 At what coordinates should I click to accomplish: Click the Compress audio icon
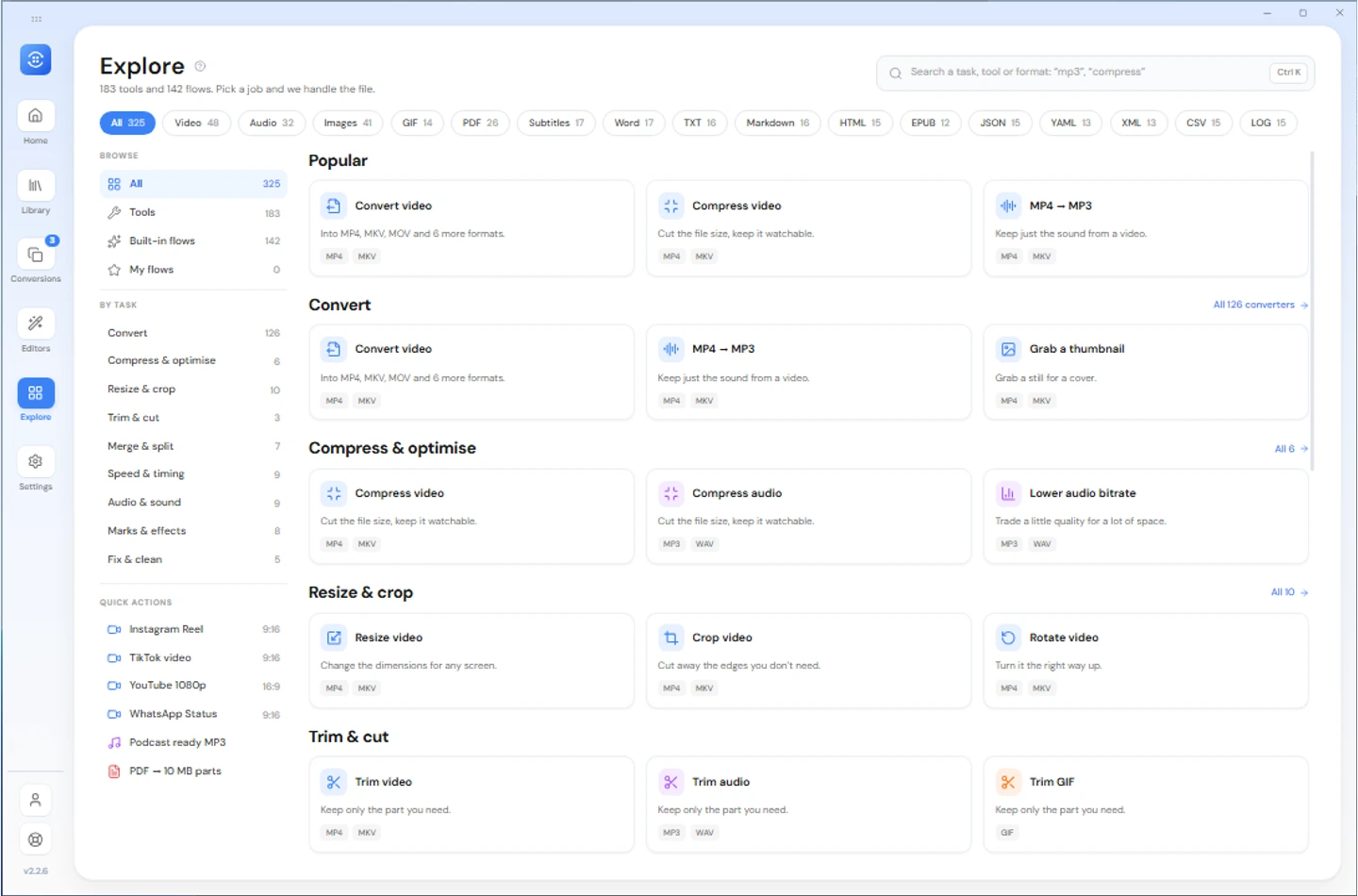pyautogui.click(x=671, y=493)
